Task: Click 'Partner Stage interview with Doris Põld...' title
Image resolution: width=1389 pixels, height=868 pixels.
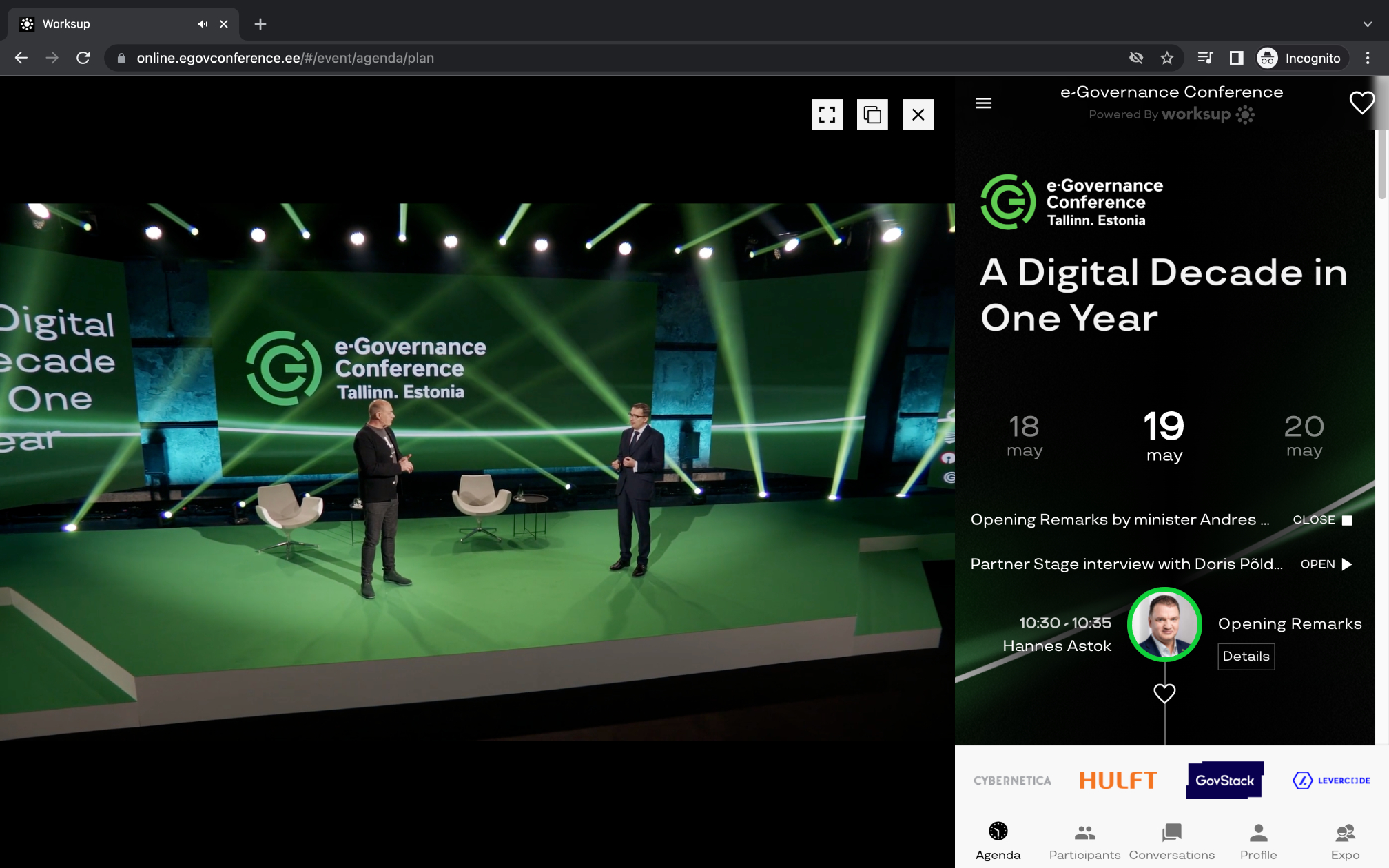Action: pyautogui.click(x=1126, y=564)
